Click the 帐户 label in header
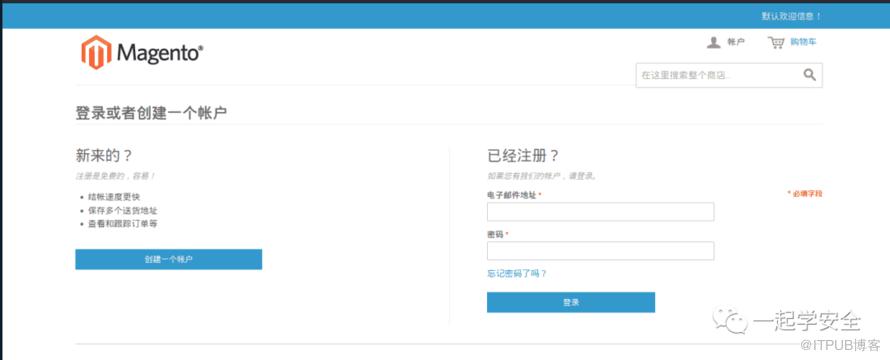890x360 pixels. pyautogui.click(x=736, y=42)
